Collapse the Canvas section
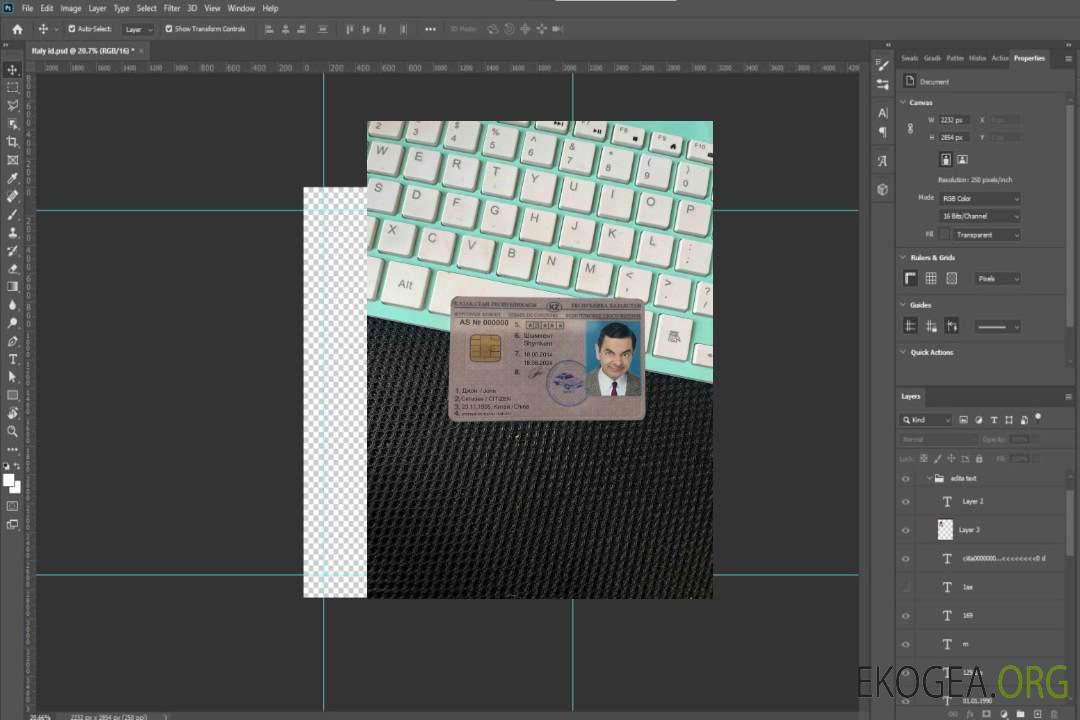1080x720 pixels. pos(903,102)
